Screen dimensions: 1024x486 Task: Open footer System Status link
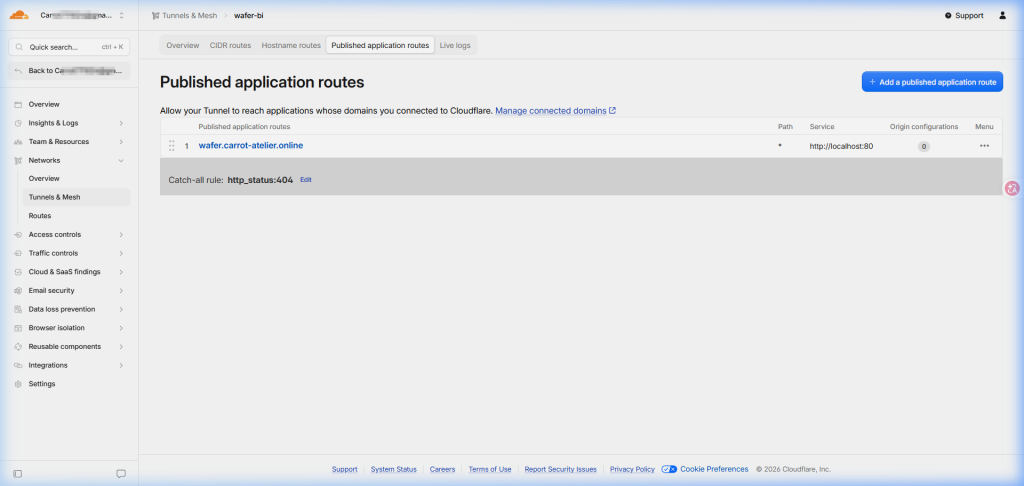393,470
